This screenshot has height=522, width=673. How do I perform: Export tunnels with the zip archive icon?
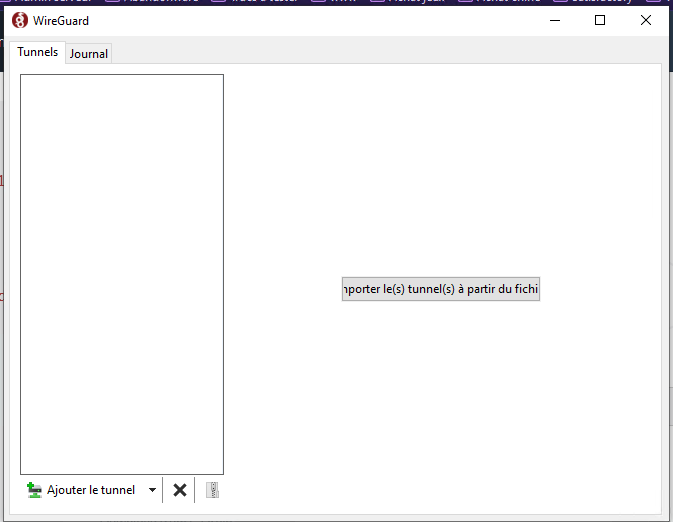click(212, 490)
